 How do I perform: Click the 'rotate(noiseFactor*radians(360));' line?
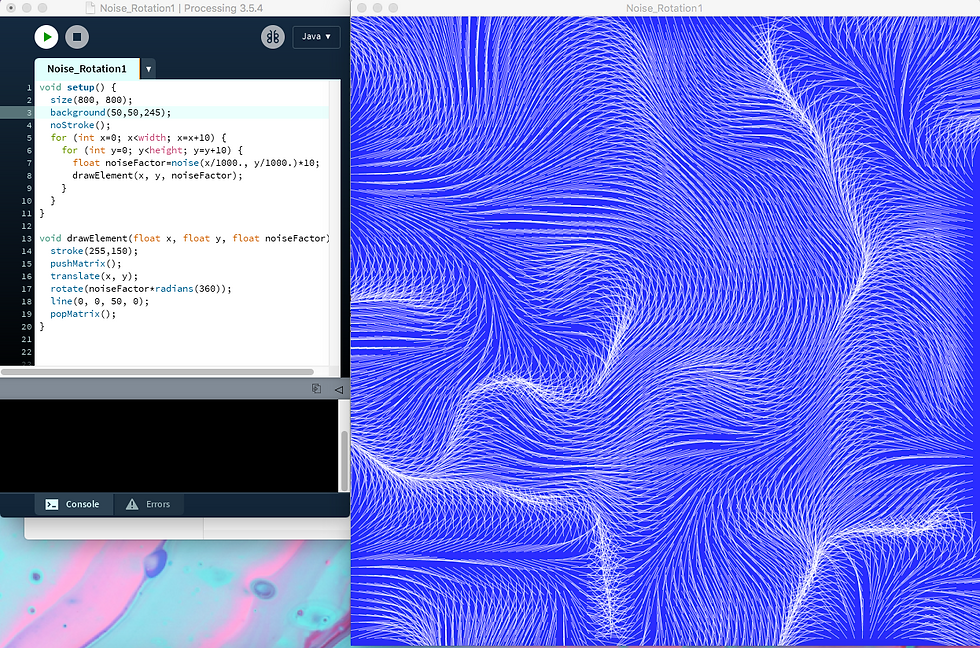[x=141, y=289]
